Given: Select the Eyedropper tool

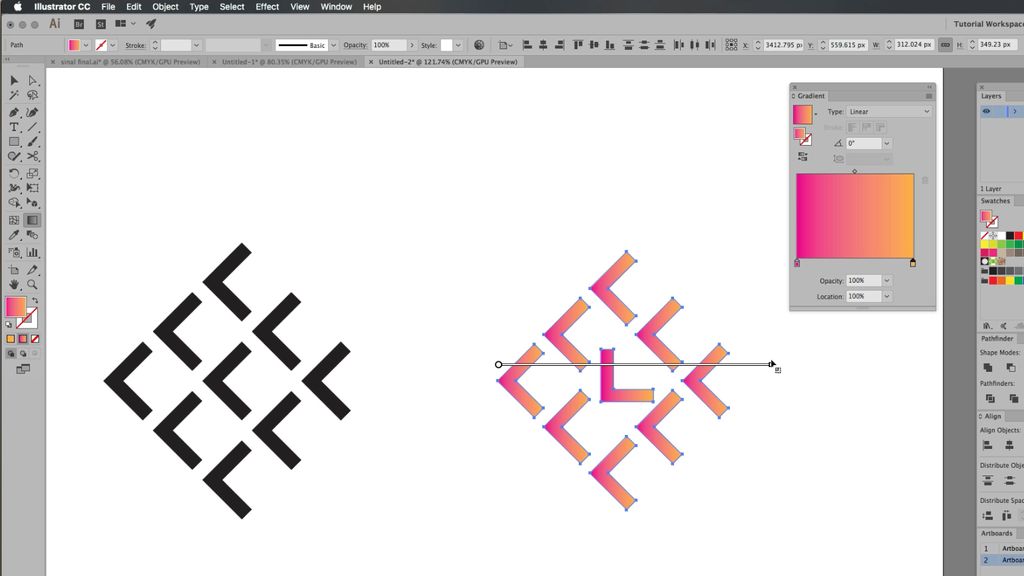Looking at the screenshot, I should [x=13, y=234].
